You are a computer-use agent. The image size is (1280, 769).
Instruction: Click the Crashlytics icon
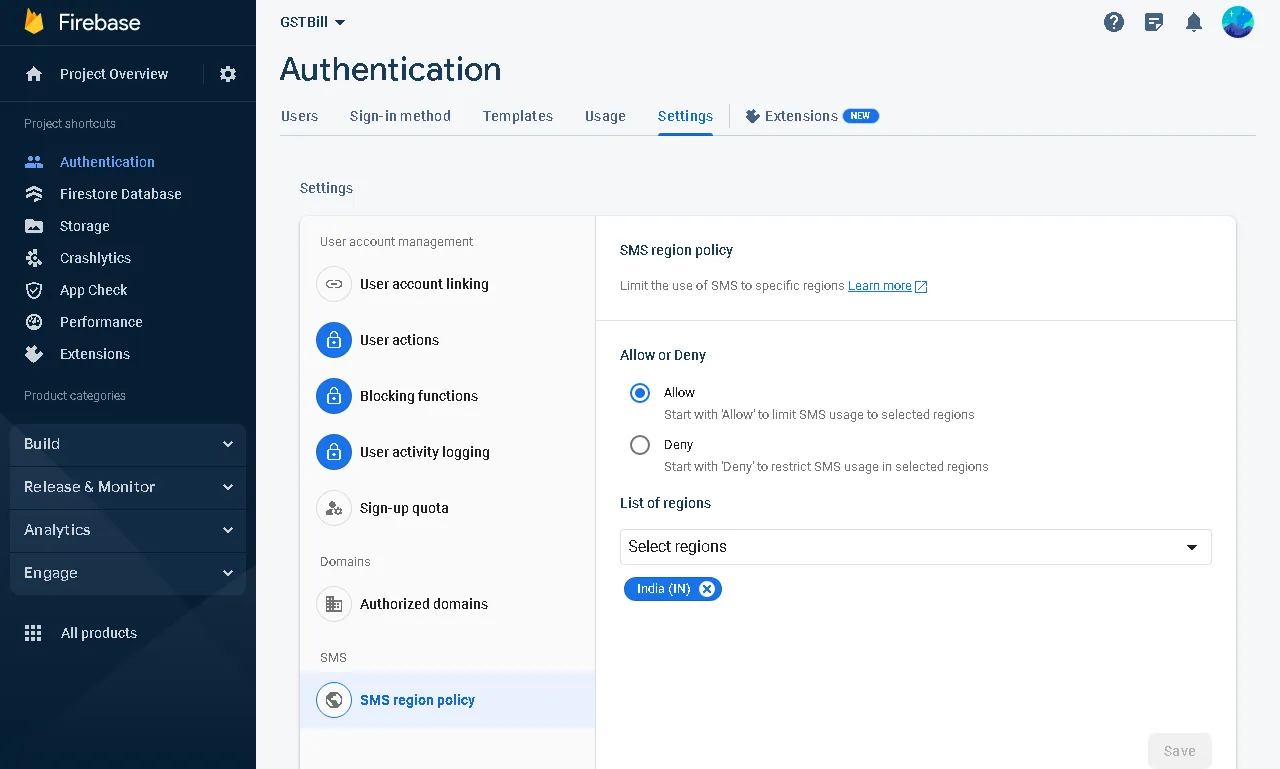[34, 258]
